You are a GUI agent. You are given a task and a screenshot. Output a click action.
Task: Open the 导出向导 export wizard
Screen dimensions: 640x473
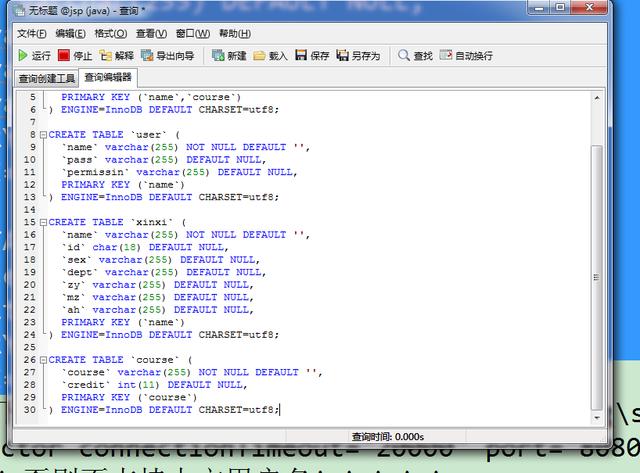(x=167, y=56)
